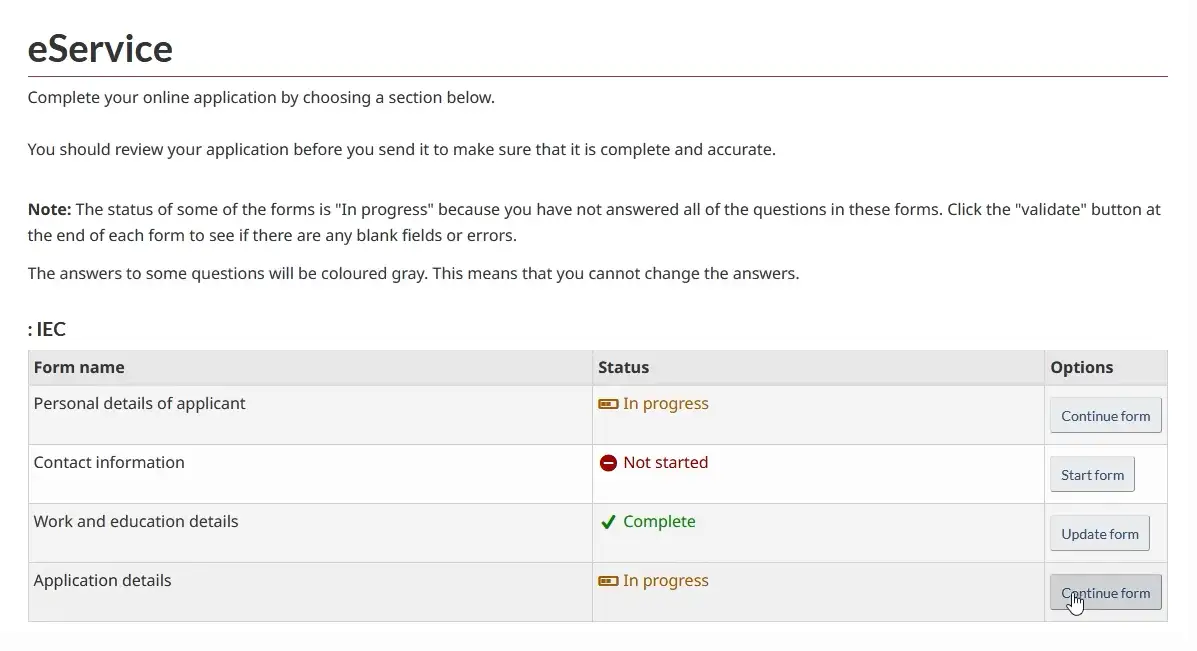The image size is (1197, 651).
Task: Start the Contact information form
Action: coord(1092,475)
